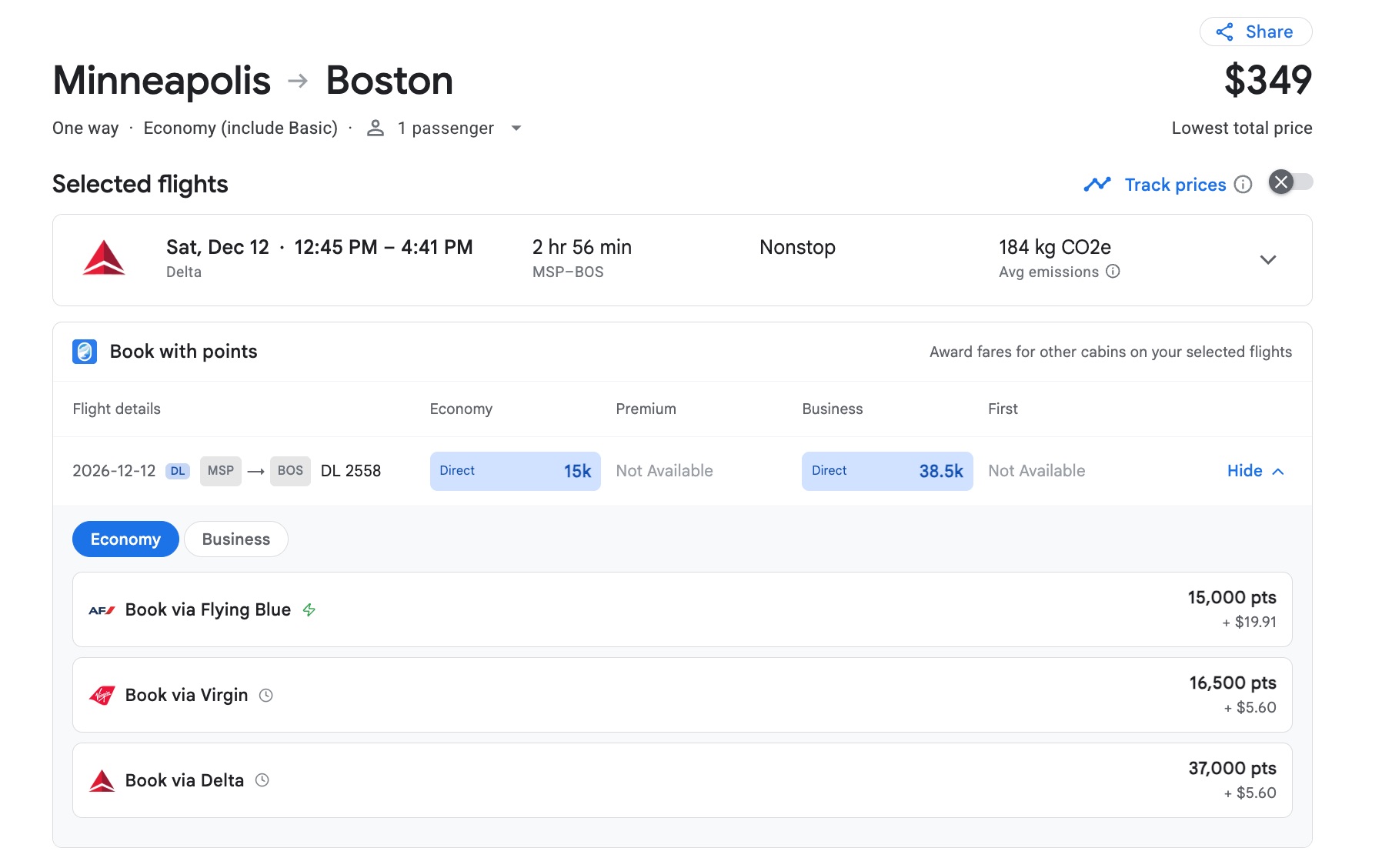Click the Economy (include Basic) text
Screen dimensions: 1382x868
[241, 128]
